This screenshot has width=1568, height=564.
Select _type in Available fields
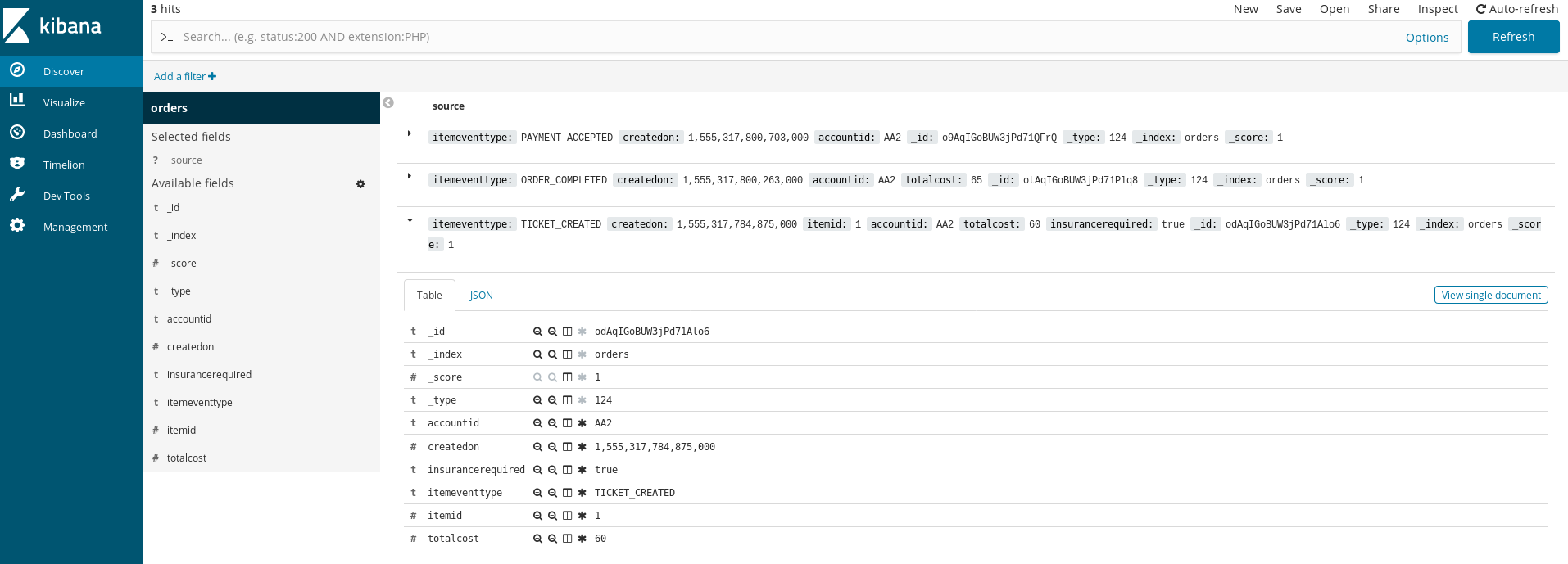(179, 291)
